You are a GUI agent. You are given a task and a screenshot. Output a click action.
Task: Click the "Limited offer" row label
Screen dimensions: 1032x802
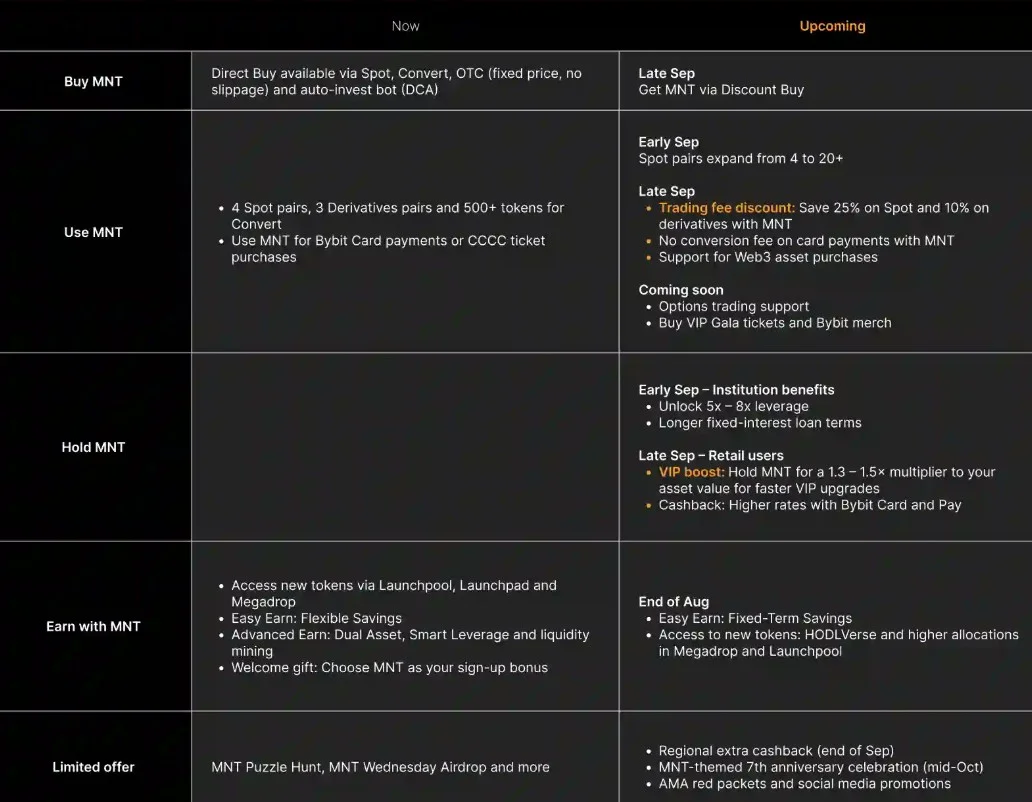(94, 767)
